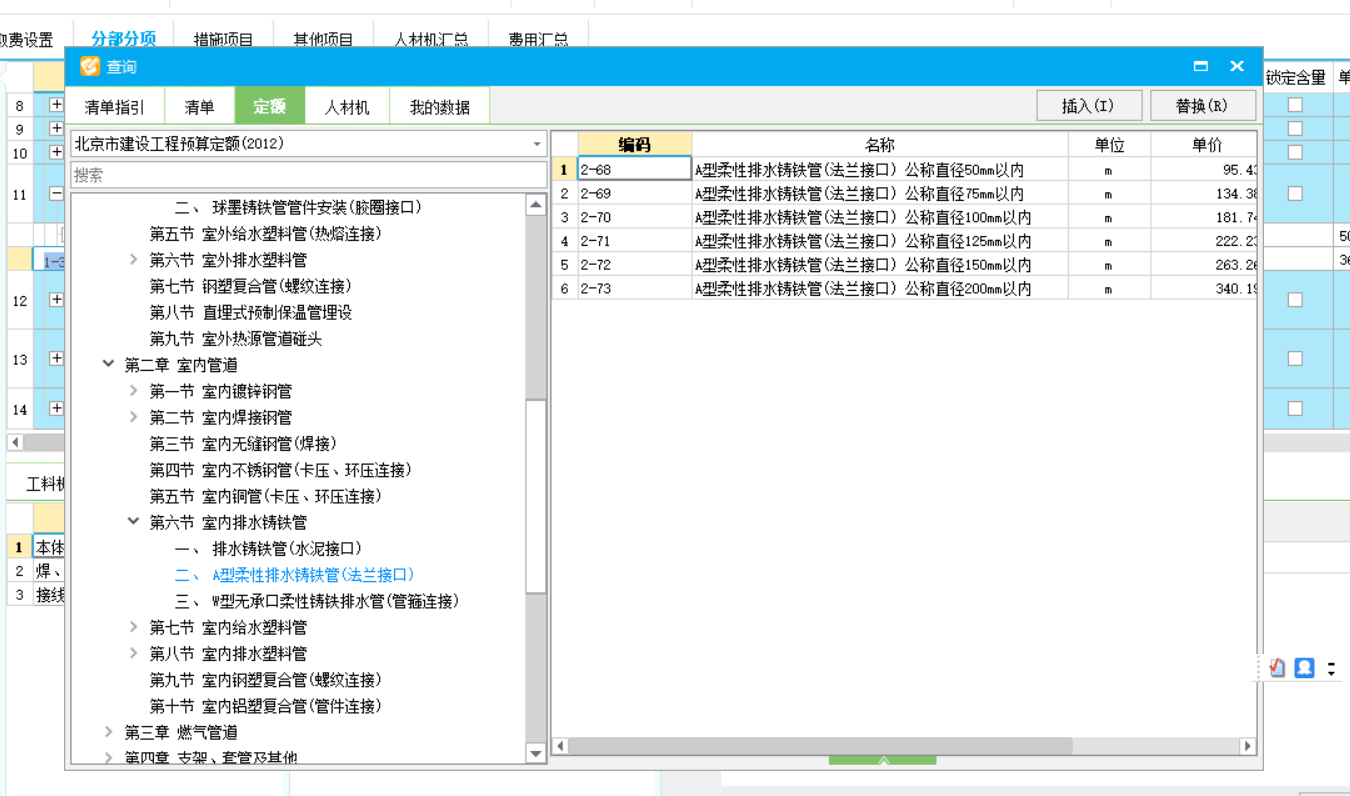Image resolution: width=1350 pixels, height=796 pixels.
Task: Collapse row 11 in the background grid
Action: pyautogui.click(x=56, y=193)
